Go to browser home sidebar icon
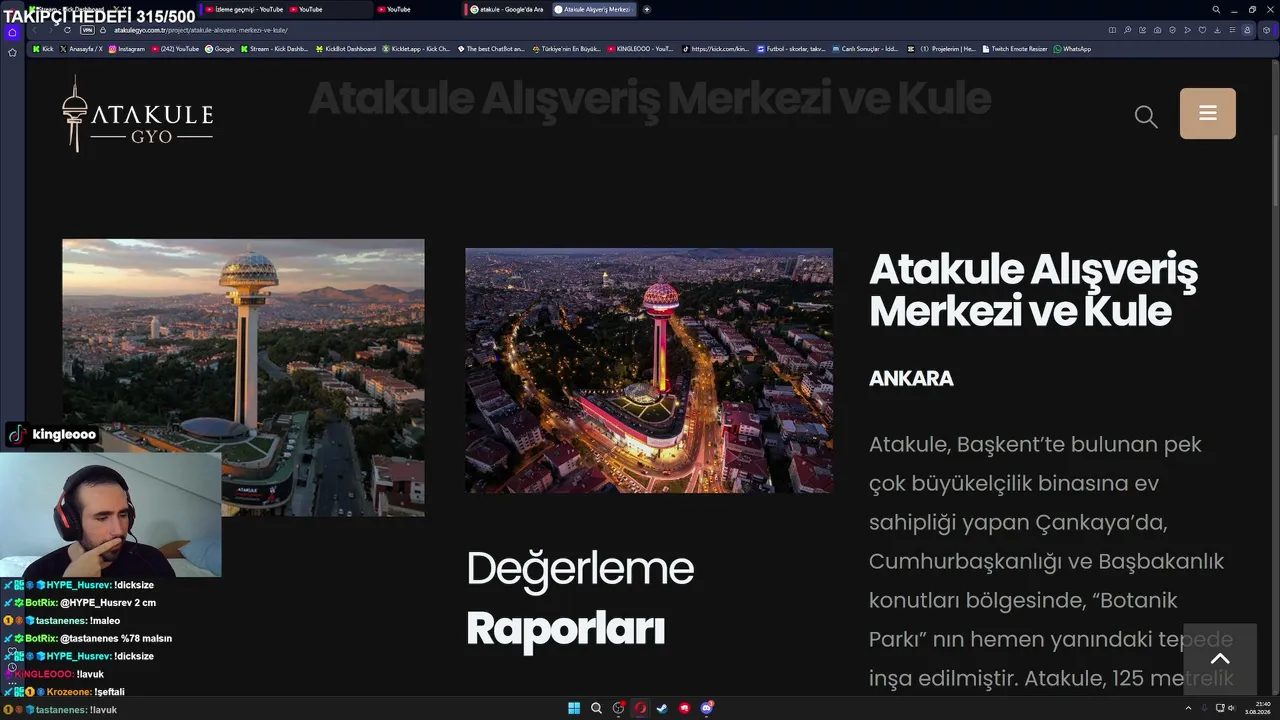The height and width of the screenshot is (720, 1280). click(12, 32)
